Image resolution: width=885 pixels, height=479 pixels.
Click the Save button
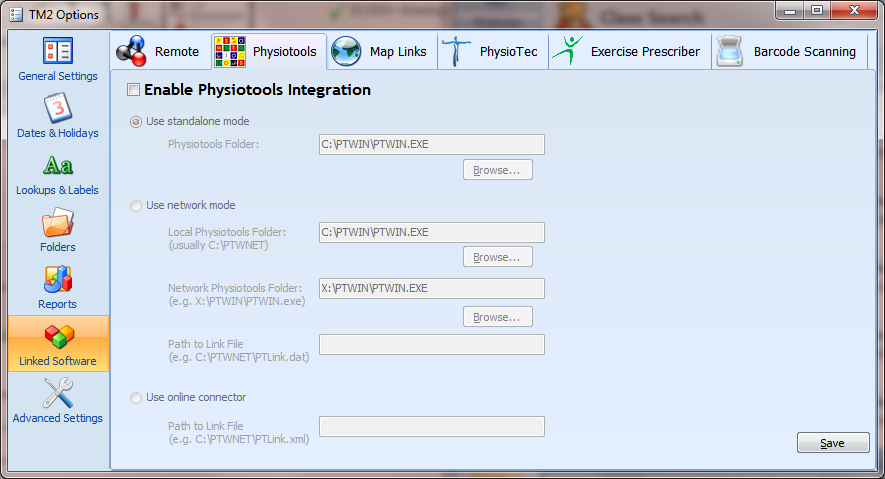tap(833, 443)
